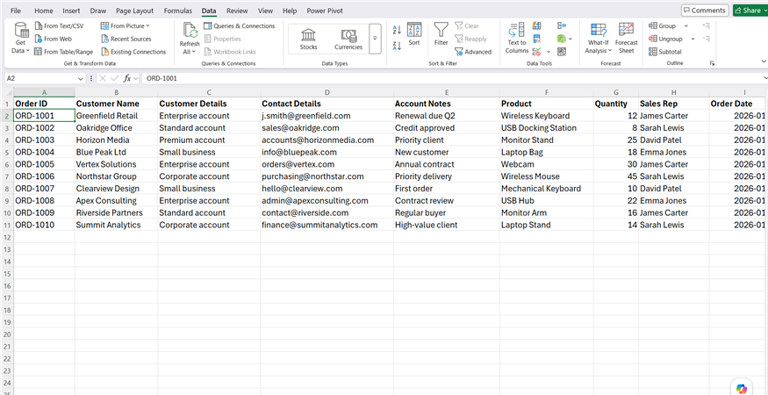Select cell containing Horizon Media
Viewport: 768px width, 395px height.
click(x=116, y=140)
